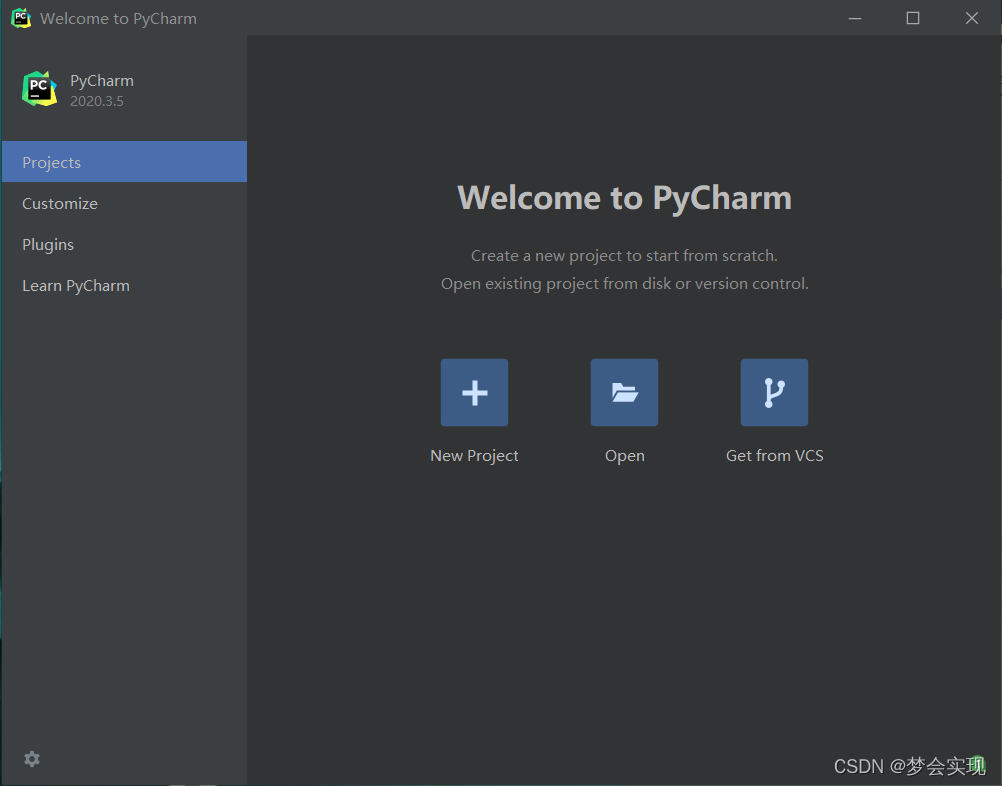Maximize the Welcome to PyCharm window
Screen dimensions: 1002x786
pyautogui.click(x=913, y=19)
